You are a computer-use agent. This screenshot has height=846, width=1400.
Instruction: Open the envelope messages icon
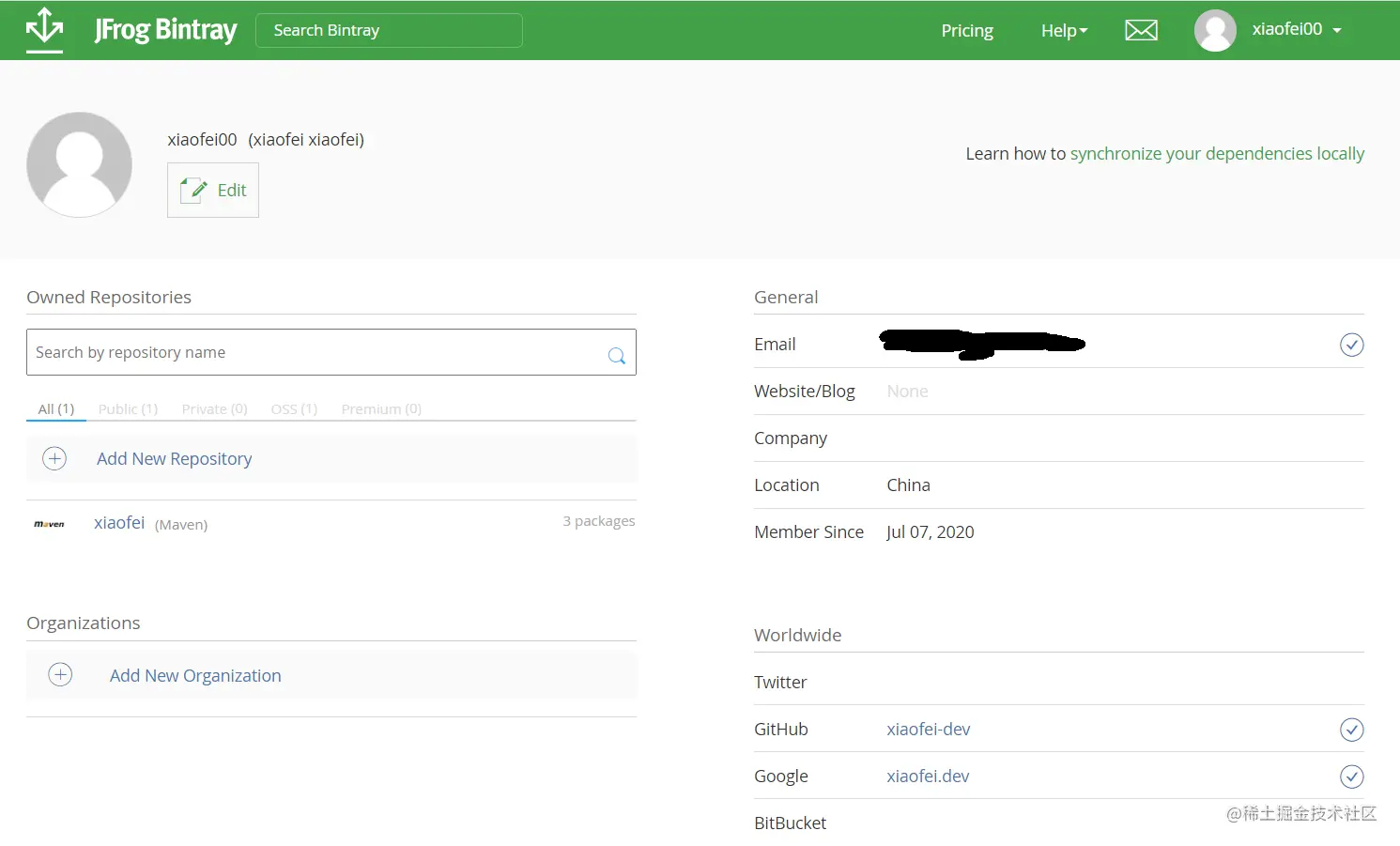tap(1141, 30)
